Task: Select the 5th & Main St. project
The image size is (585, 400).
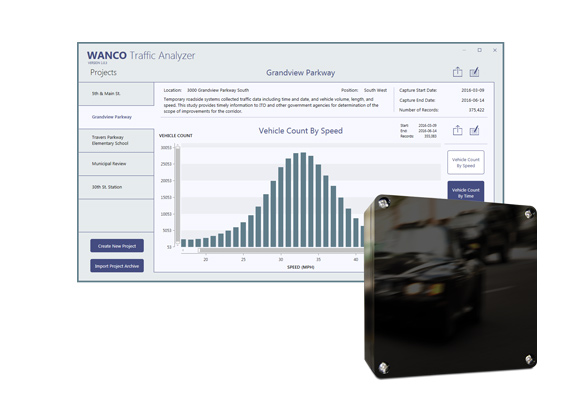Action: click(116, 94)
